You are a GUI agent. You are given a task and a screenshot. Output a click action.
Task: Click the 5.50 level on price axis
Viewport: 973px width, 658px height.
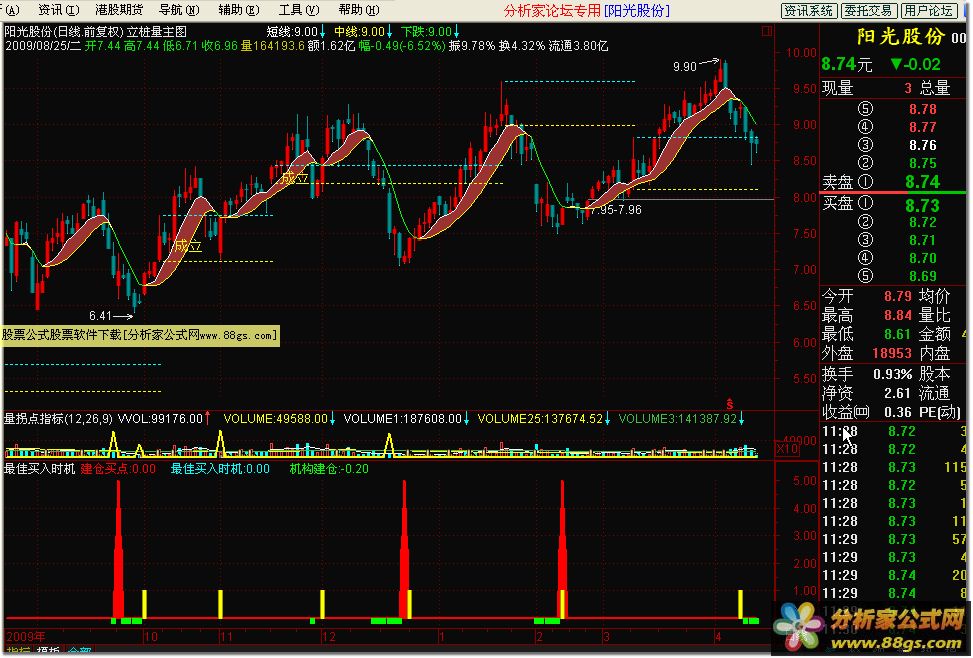(805, 379)
